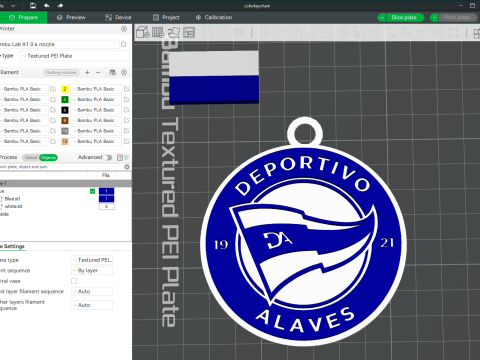Image resolution: width=480 pixels, height=360 pixels.
Task: Edit preset of filament 10
Action: [126, 131]
